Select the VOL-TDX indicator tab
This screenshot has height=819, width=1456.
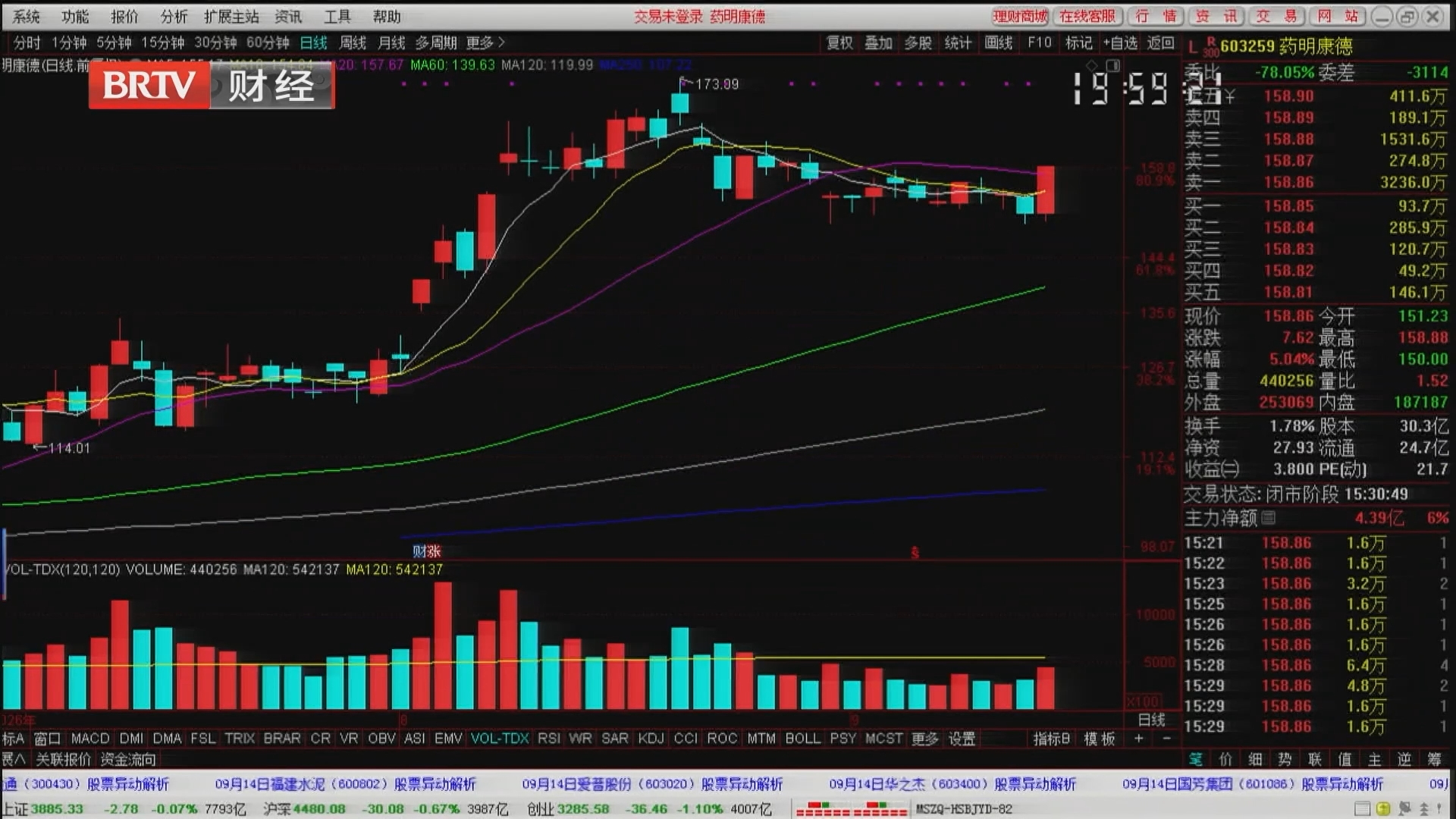500,739
